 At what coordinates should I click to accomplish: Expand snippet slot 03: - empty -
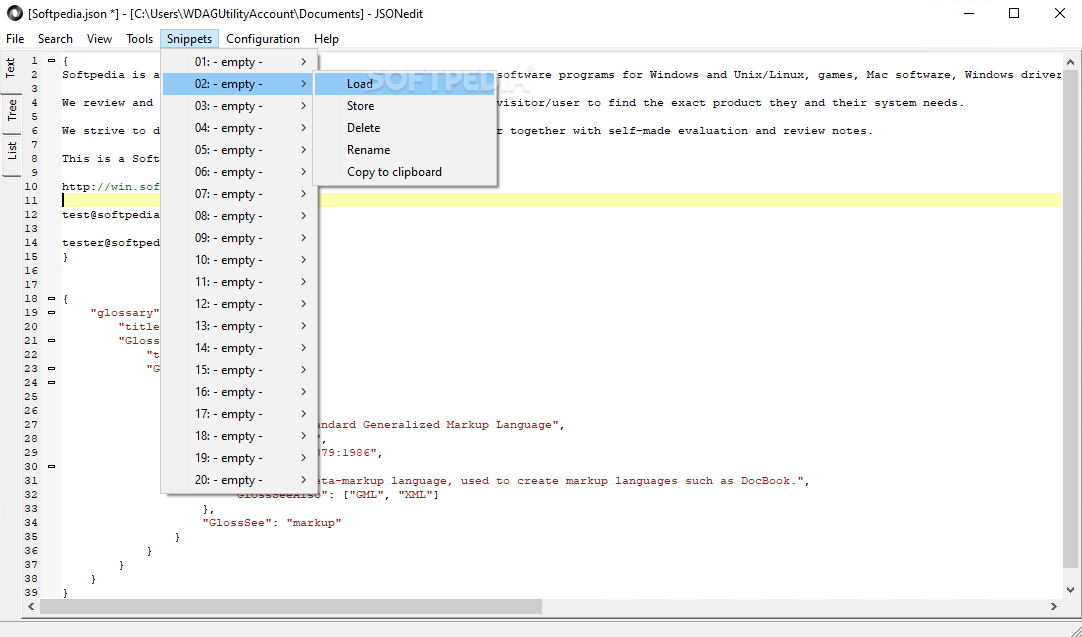point(239,106)
